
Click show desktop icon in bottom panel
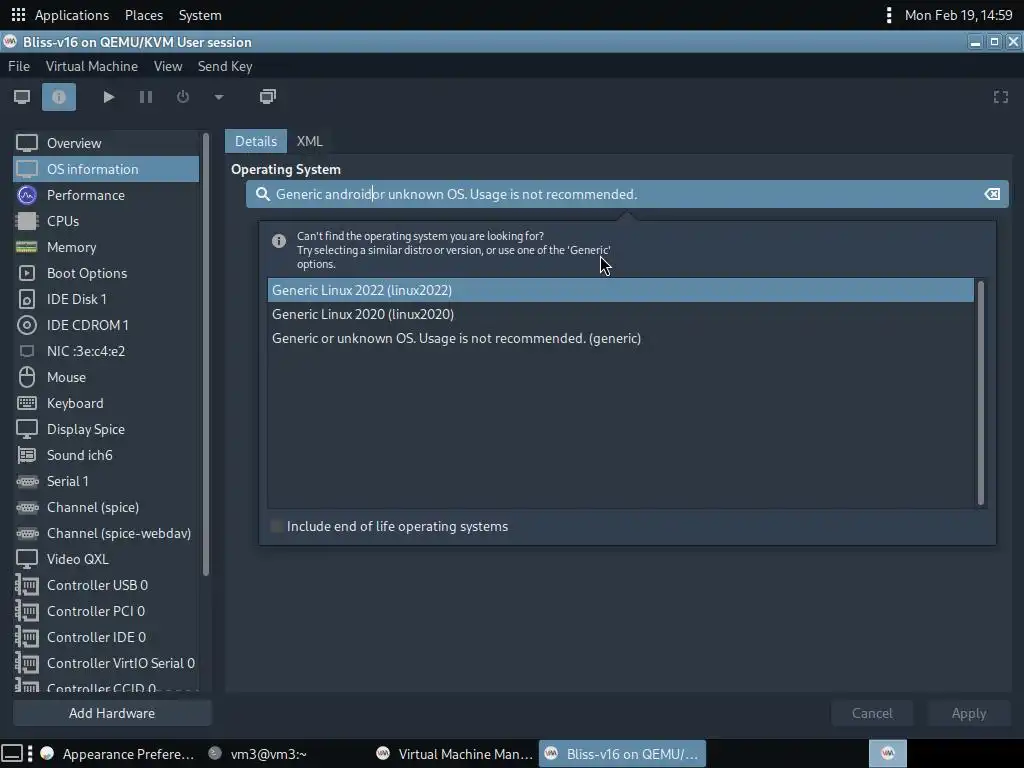tap(12, 754)
